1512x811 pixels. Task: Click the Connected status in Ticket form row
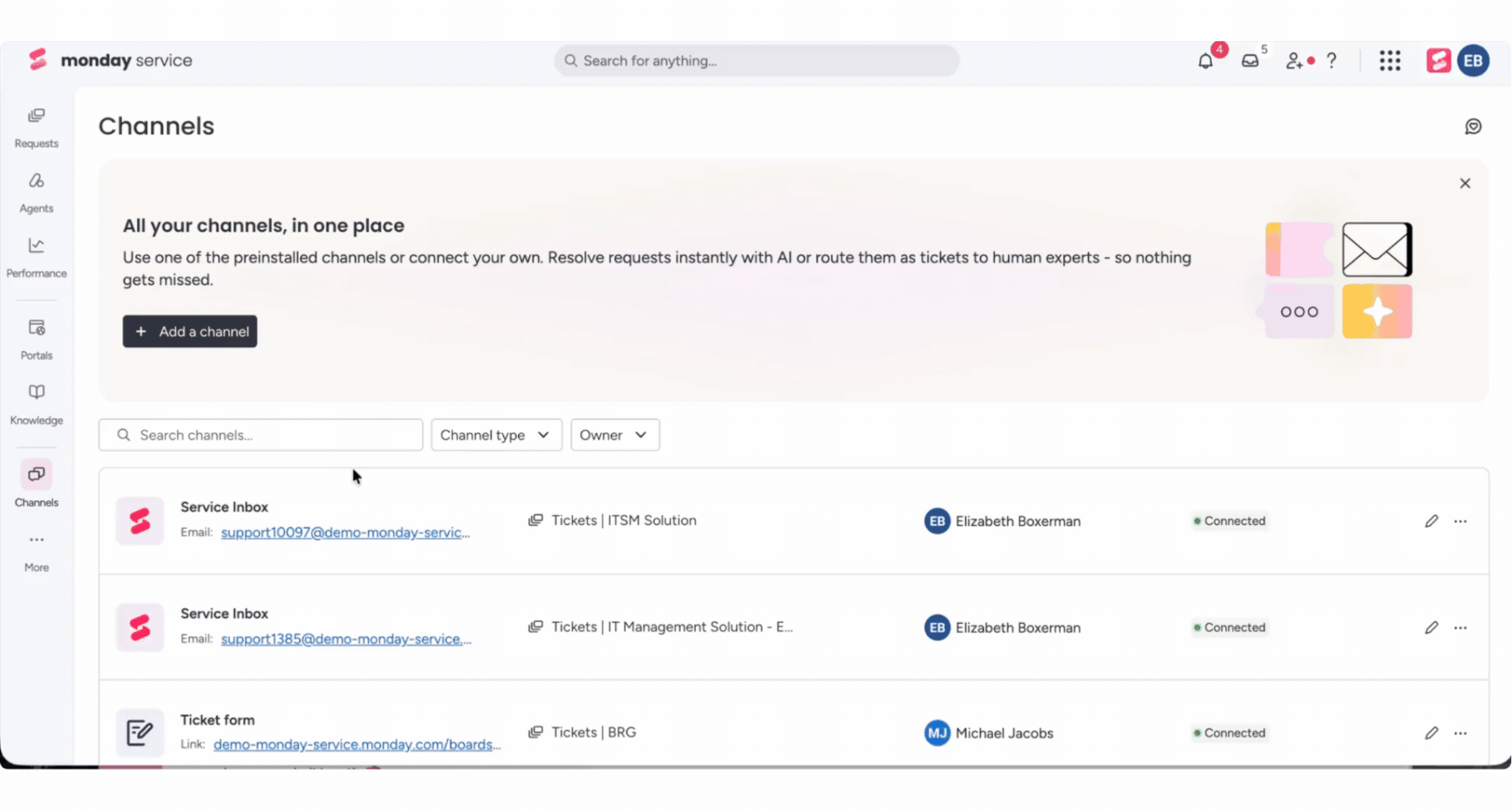[x=1229, y=732]
